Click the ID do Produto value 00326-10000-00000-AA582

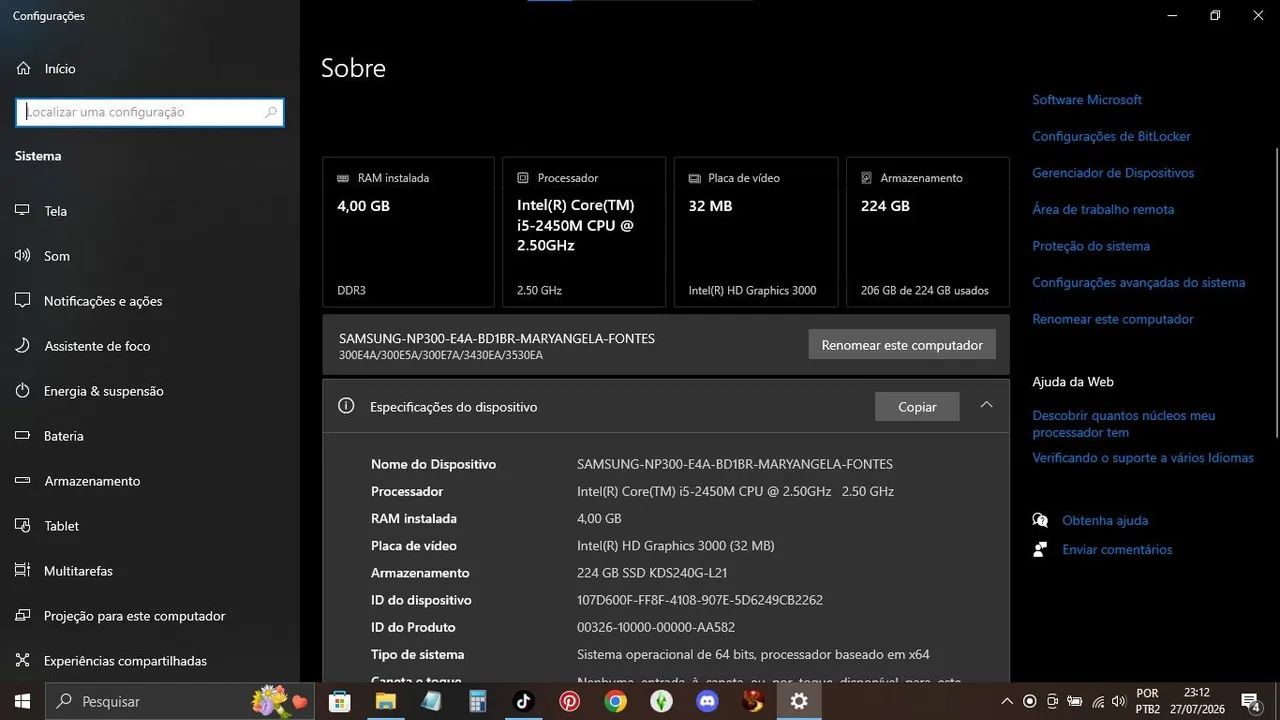tap(656, 627)
